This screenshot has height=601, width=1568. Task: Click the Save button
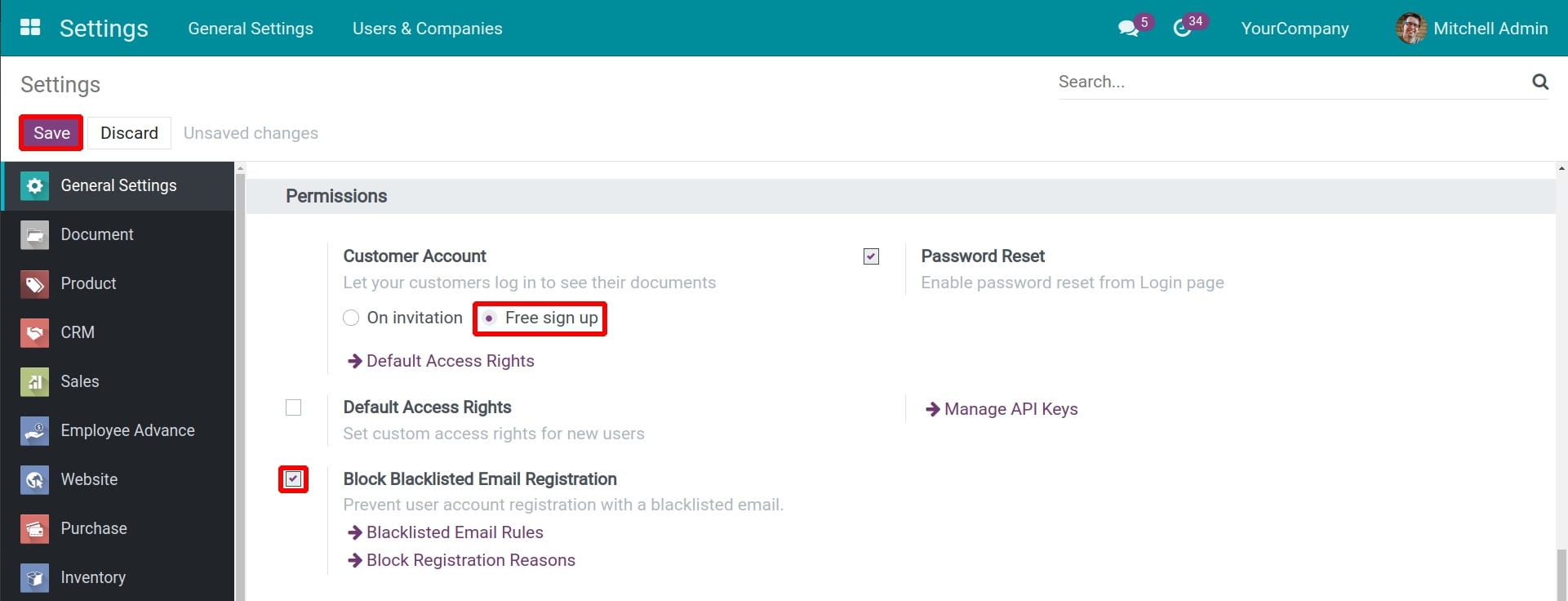pos(51,133)
